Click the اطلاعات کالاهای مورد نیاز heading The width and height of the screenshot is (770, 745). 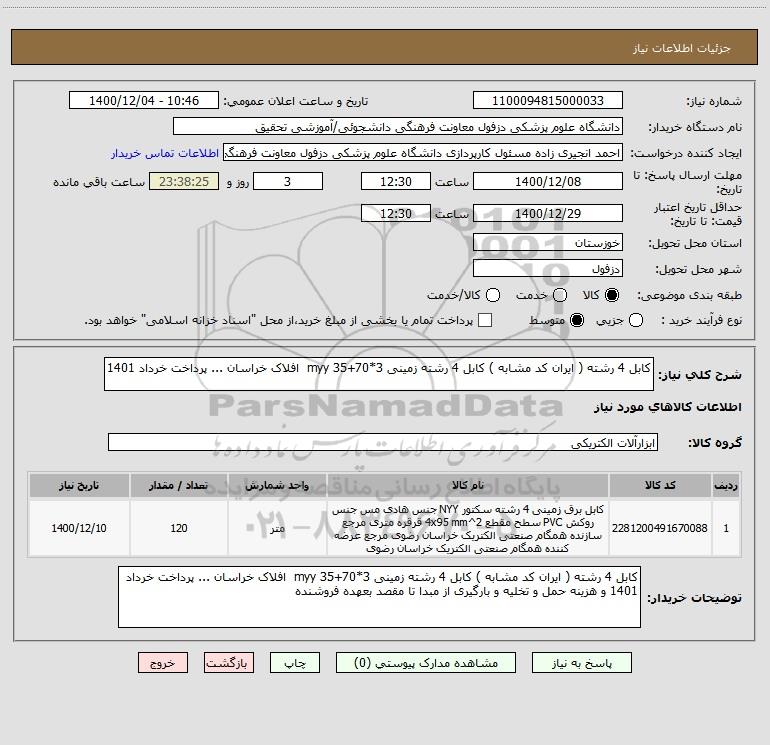tap(667, 407)
